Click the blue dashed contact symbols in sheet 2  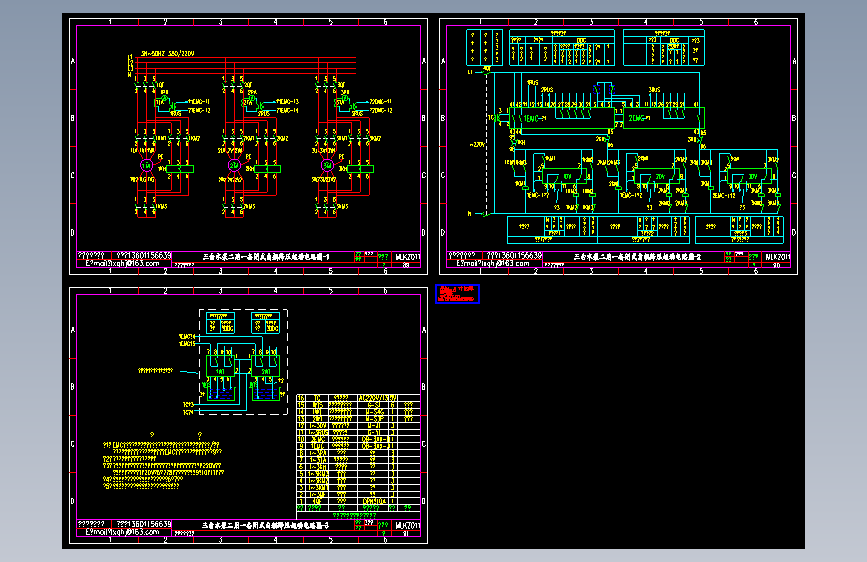(x=603, y=89)
